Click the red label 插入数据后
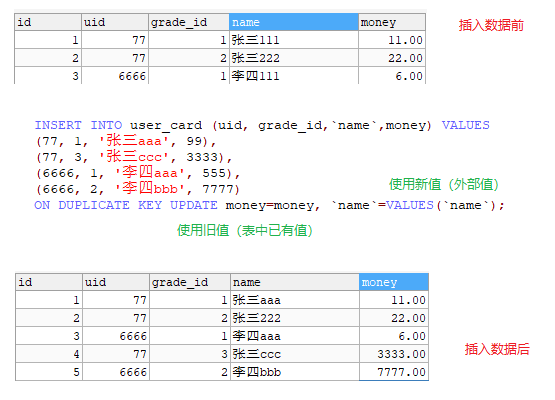 click(x=497, y=349)
